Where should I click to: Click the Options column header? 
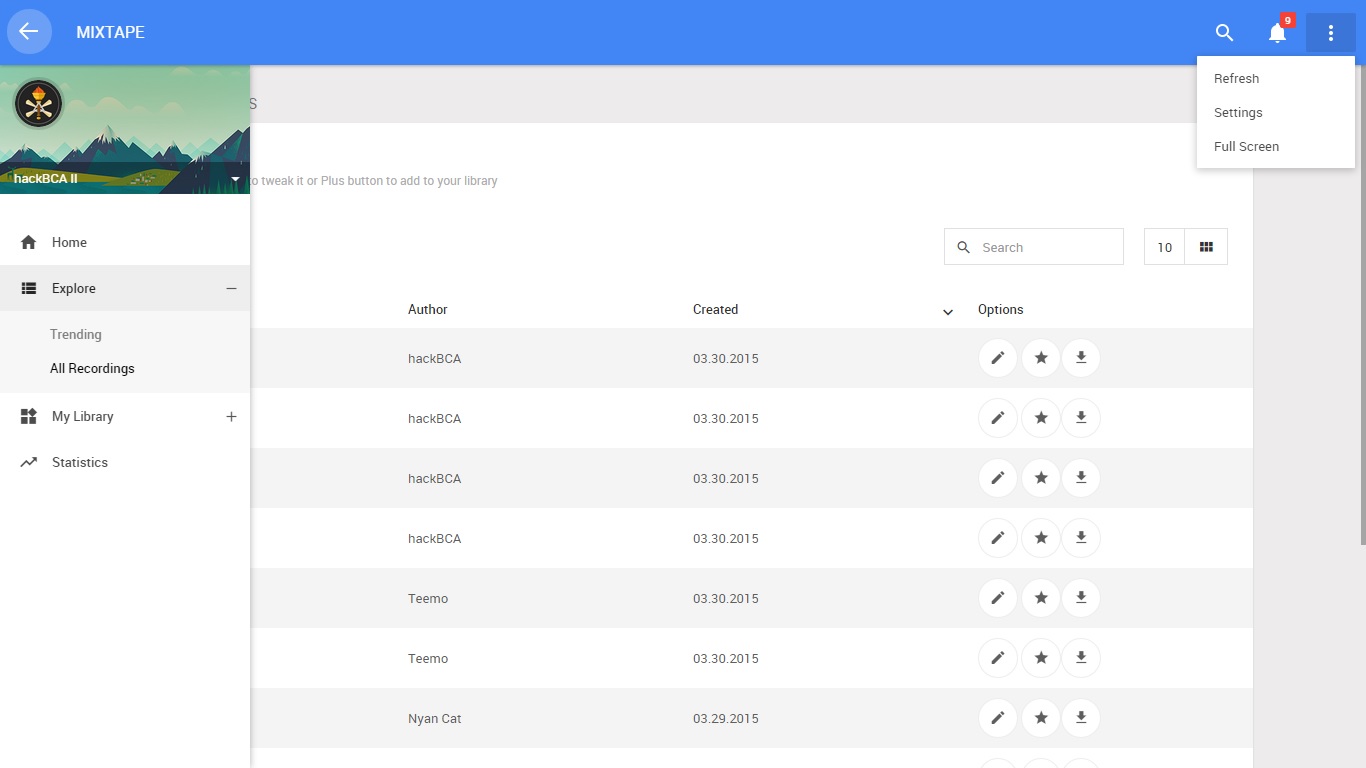pos(1001,310)
